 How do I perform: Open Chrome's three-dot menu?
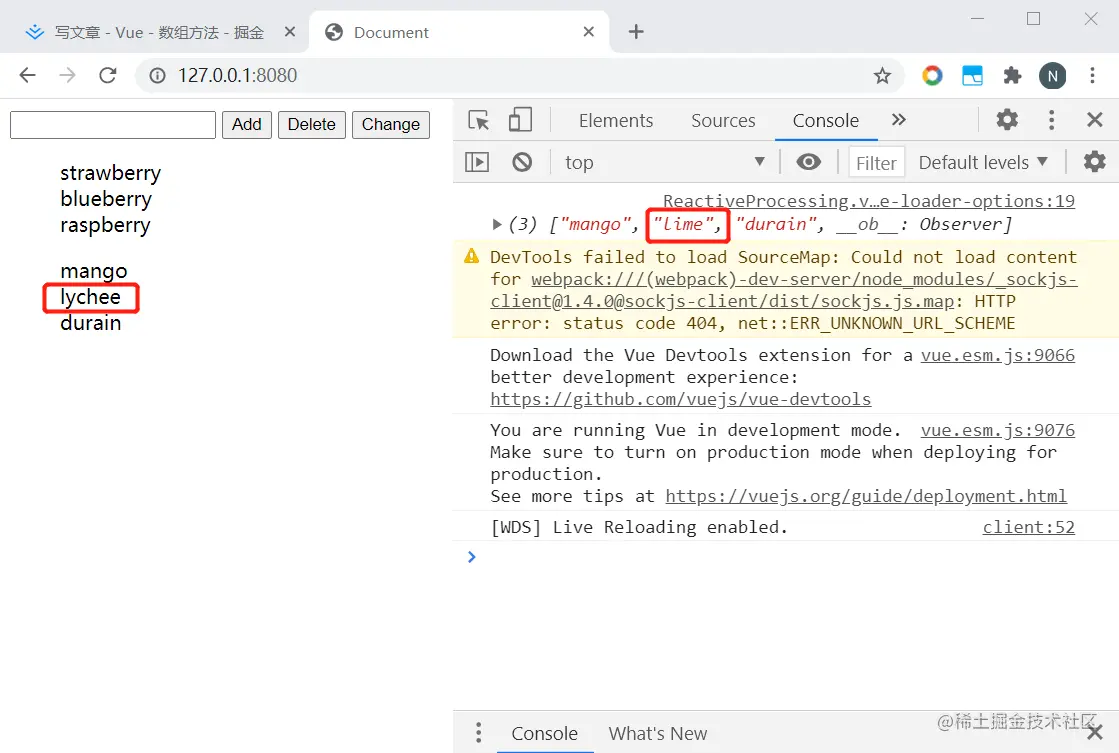tap(1092, 75)
